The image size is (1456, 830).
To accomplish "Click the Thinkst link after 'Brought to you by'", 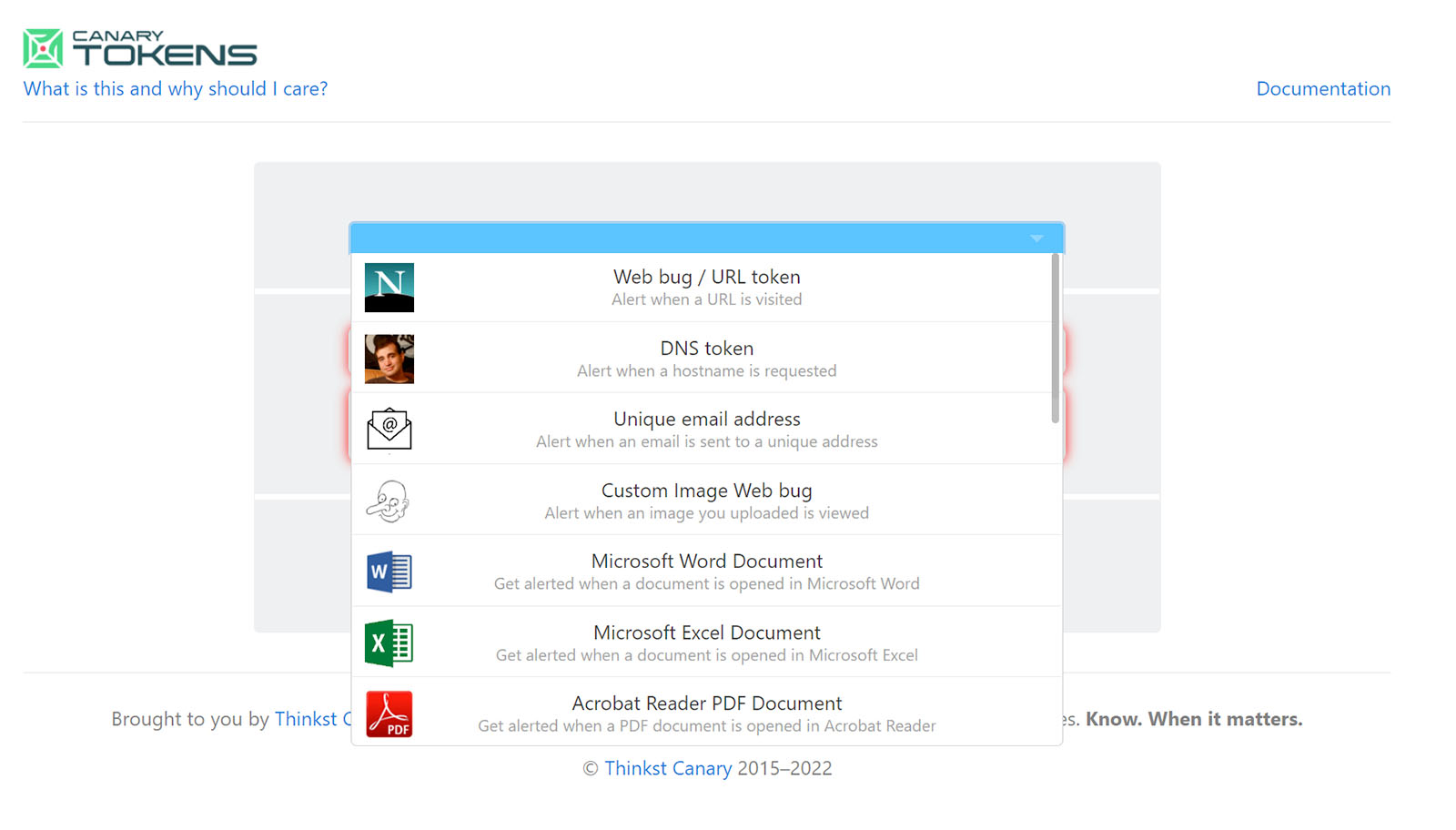I will click(x=313, y=719).
